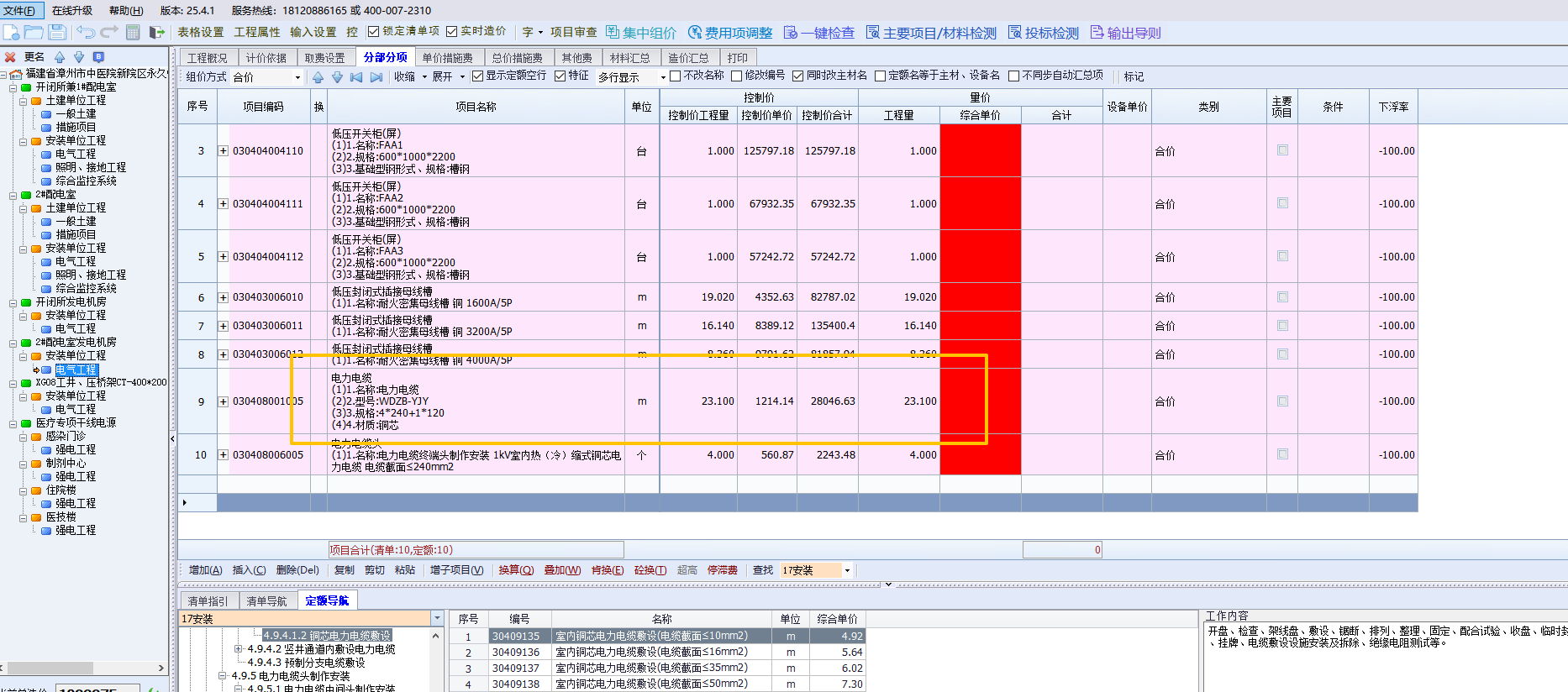The width and height of the screenshot is (1568, 692).
Task: Click the undo arrow icon
Action: (x=85, y=32)
